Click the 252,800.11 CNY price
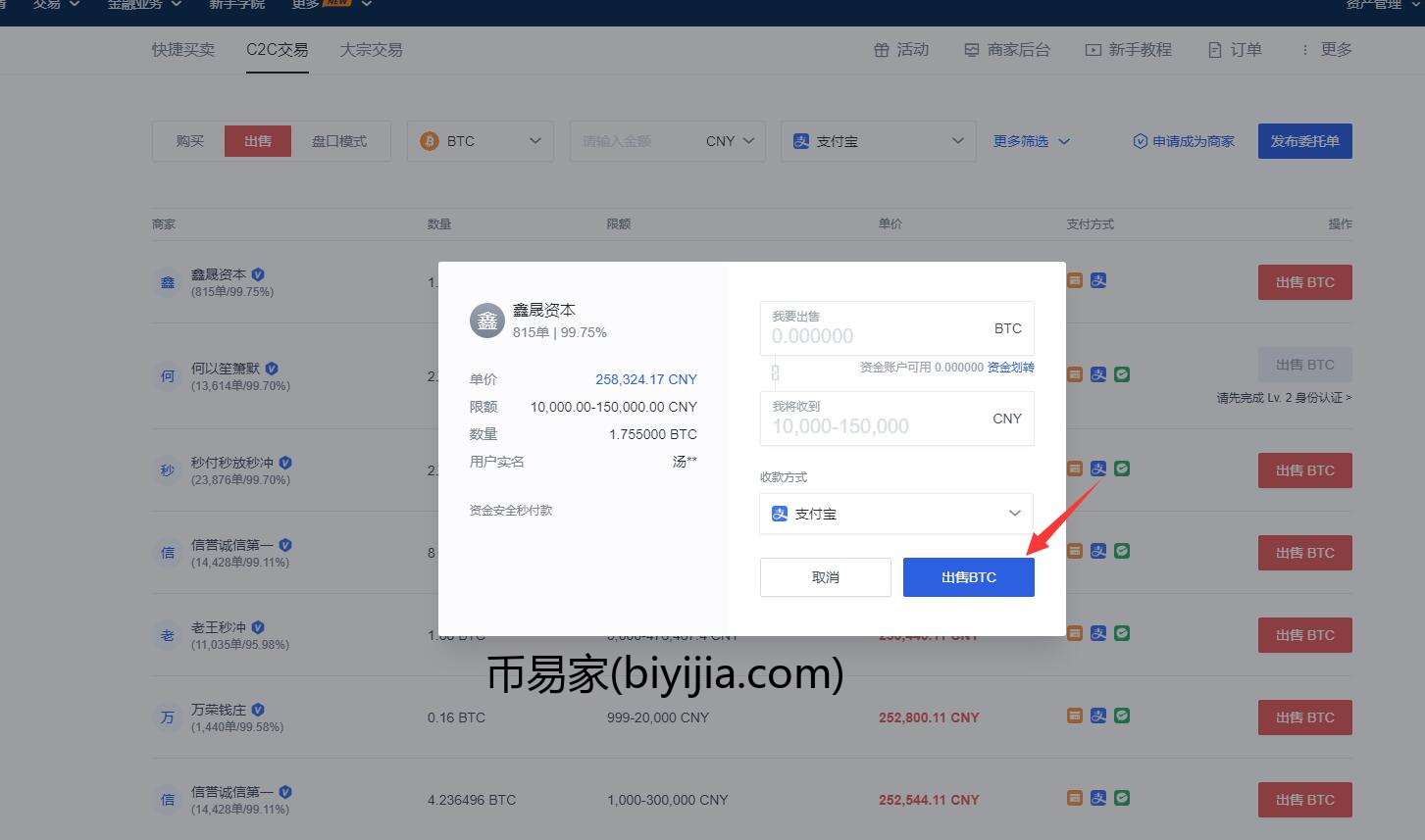1425x840 pixels. click(929, 717)
